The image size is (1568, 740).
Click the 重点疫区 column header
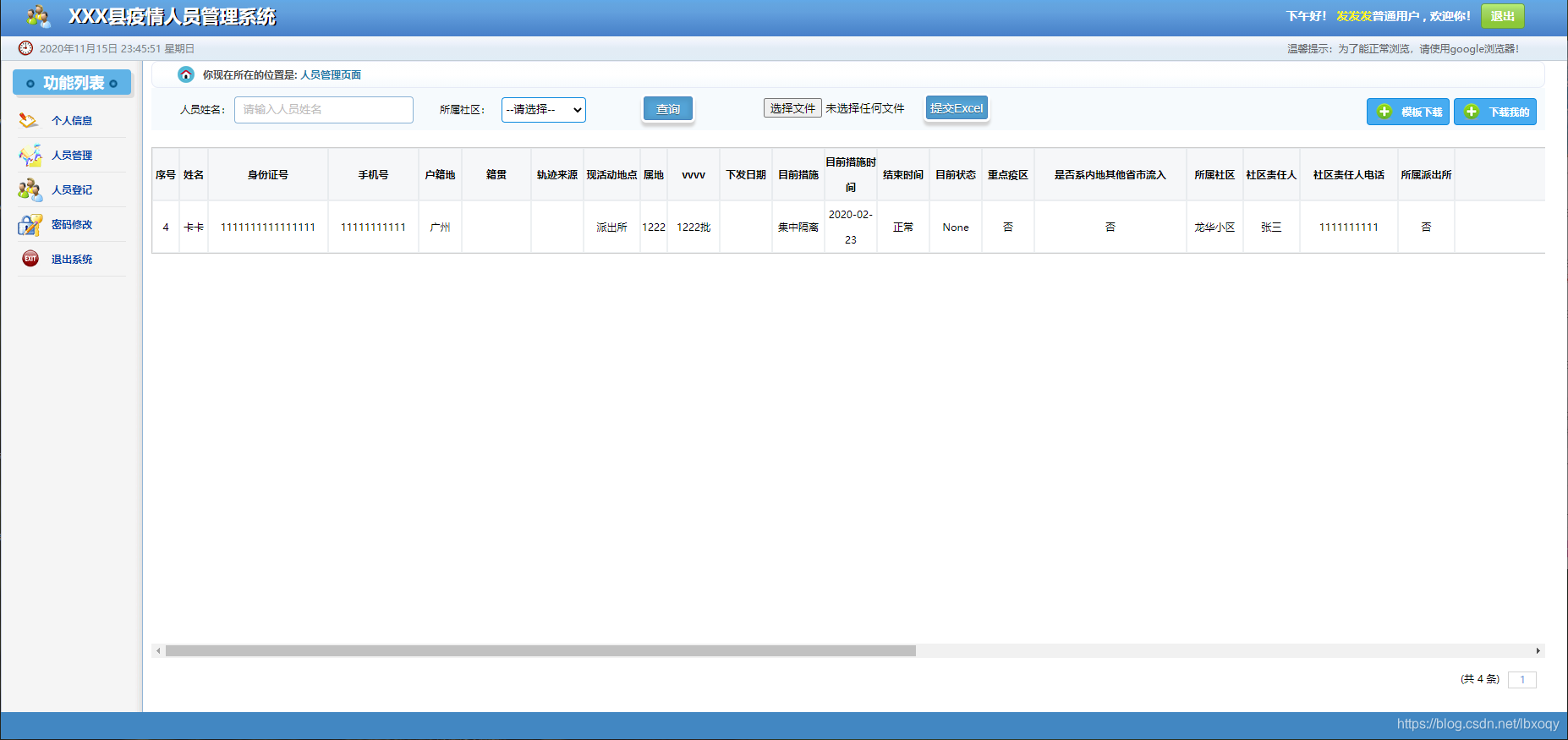tap(1008, 175)
